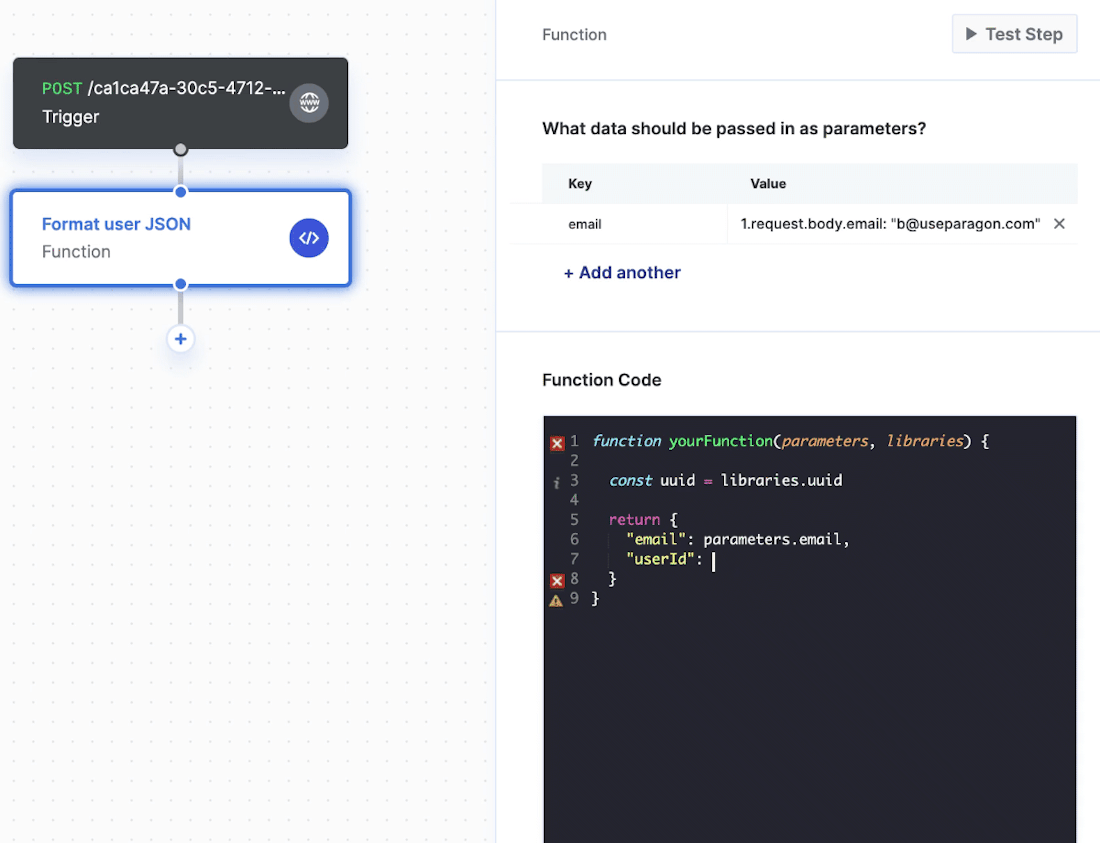Click the email key cell
1100x843 pixels.
click(585, 223)
